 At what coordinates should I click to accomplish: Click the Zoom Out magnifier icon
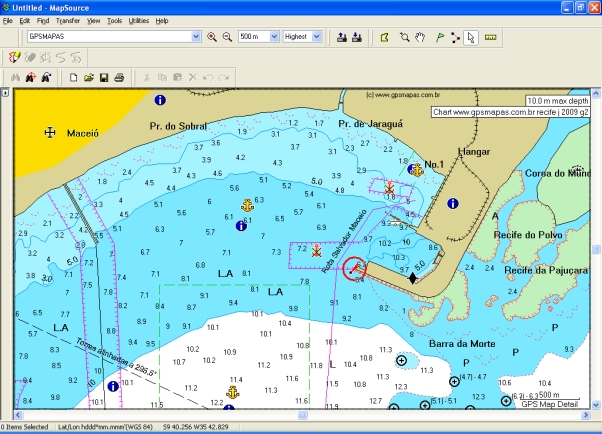pyautogui.click(x=227, y=37)
